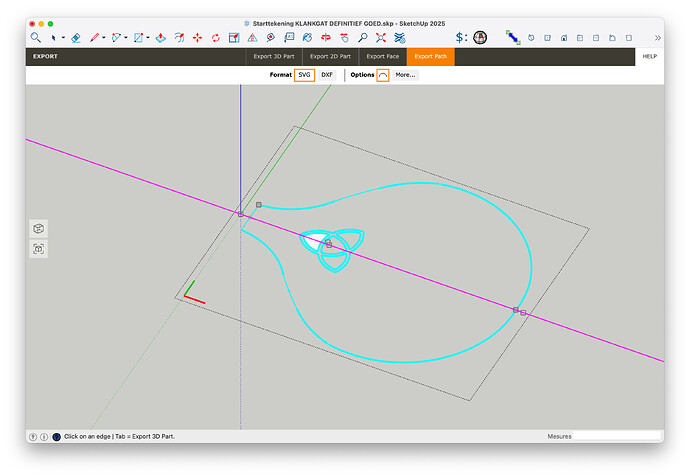
Task: Click the blue dollar sign extension icon
Action: pyautogui.click(x=461, y=38)
